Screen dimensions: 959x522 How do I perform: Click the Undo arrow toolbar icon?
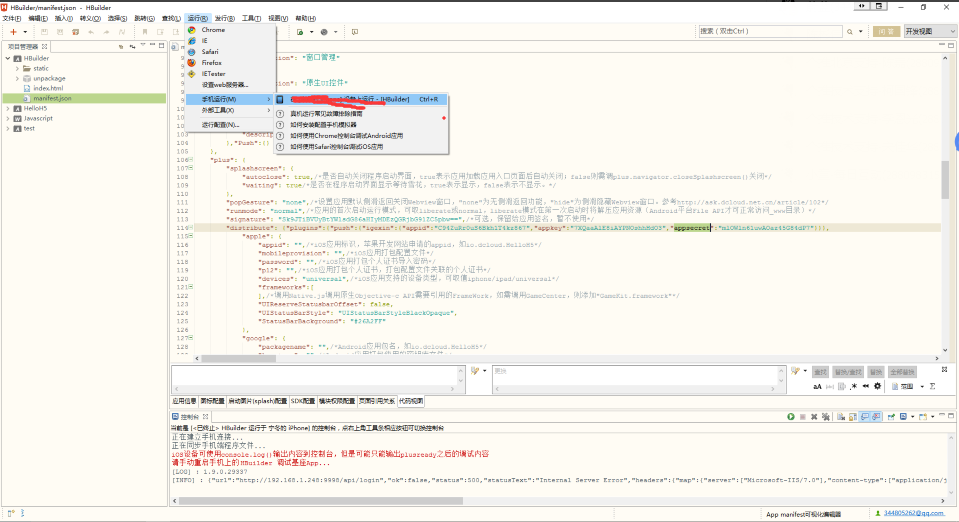pos(91,32)
